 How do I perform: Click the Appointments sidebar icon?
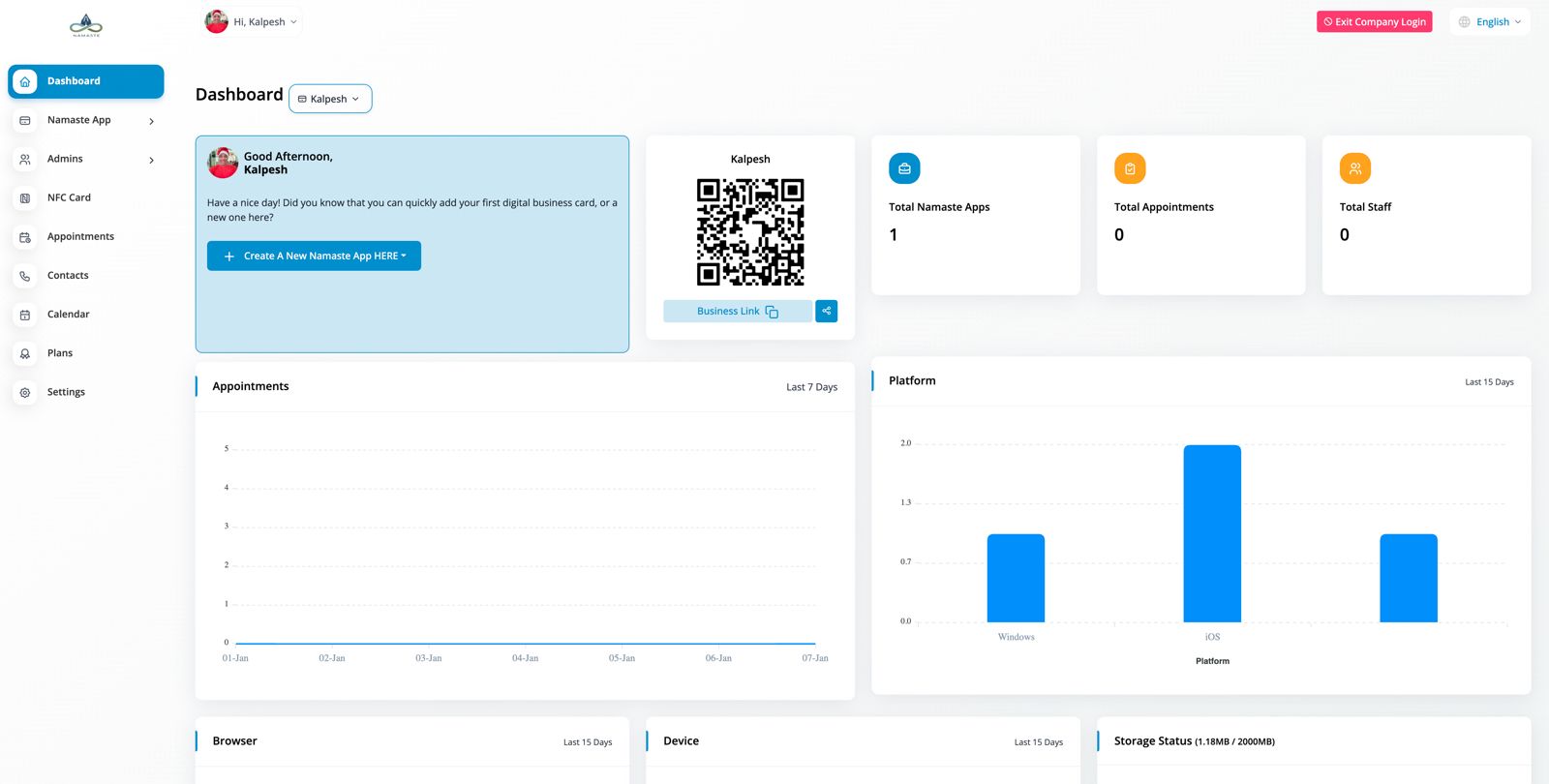point(25,237)
